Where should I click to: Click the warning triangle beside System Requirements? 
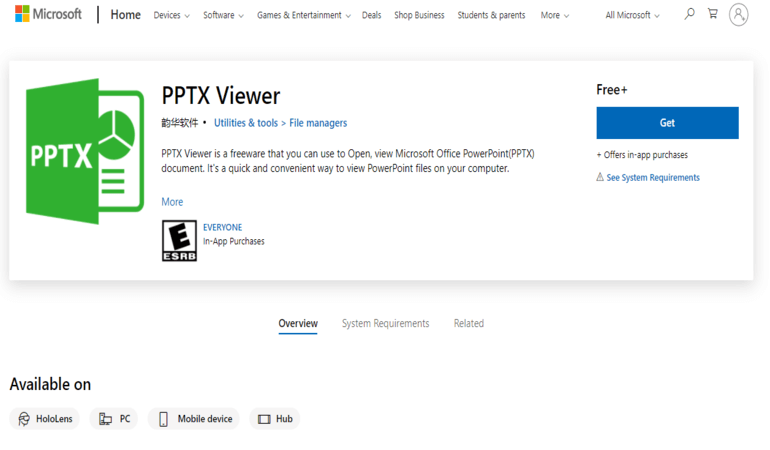(600, 177)
